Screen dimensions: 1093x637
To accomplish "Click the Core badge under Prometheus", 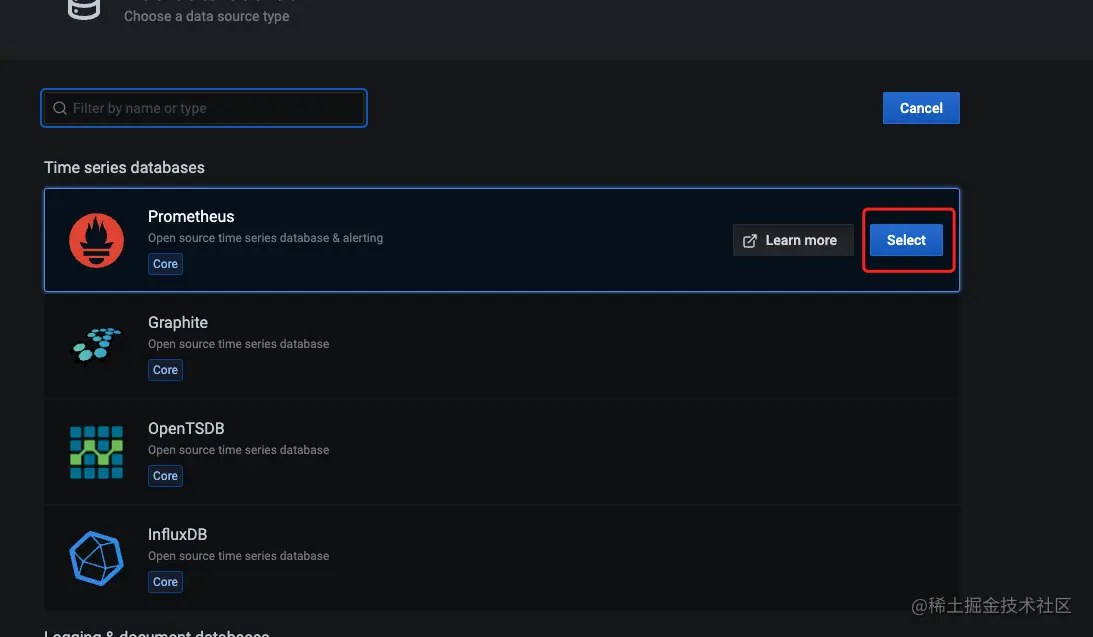I will coord(165,264).
